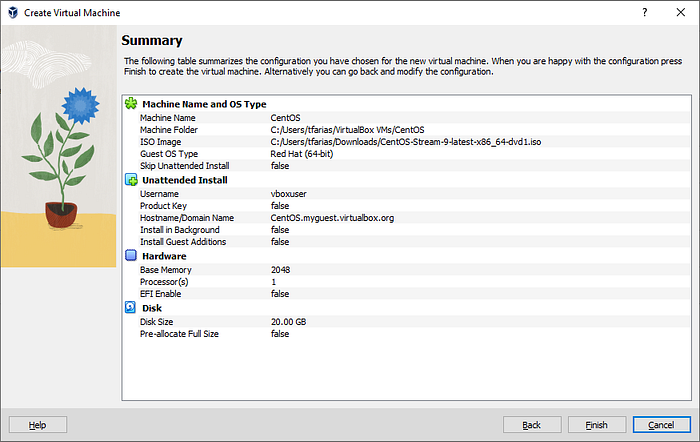
Task: Click the C:/Users/tfarias/VirtualBox VMs/CentOS path
Action: click(347, 130)
